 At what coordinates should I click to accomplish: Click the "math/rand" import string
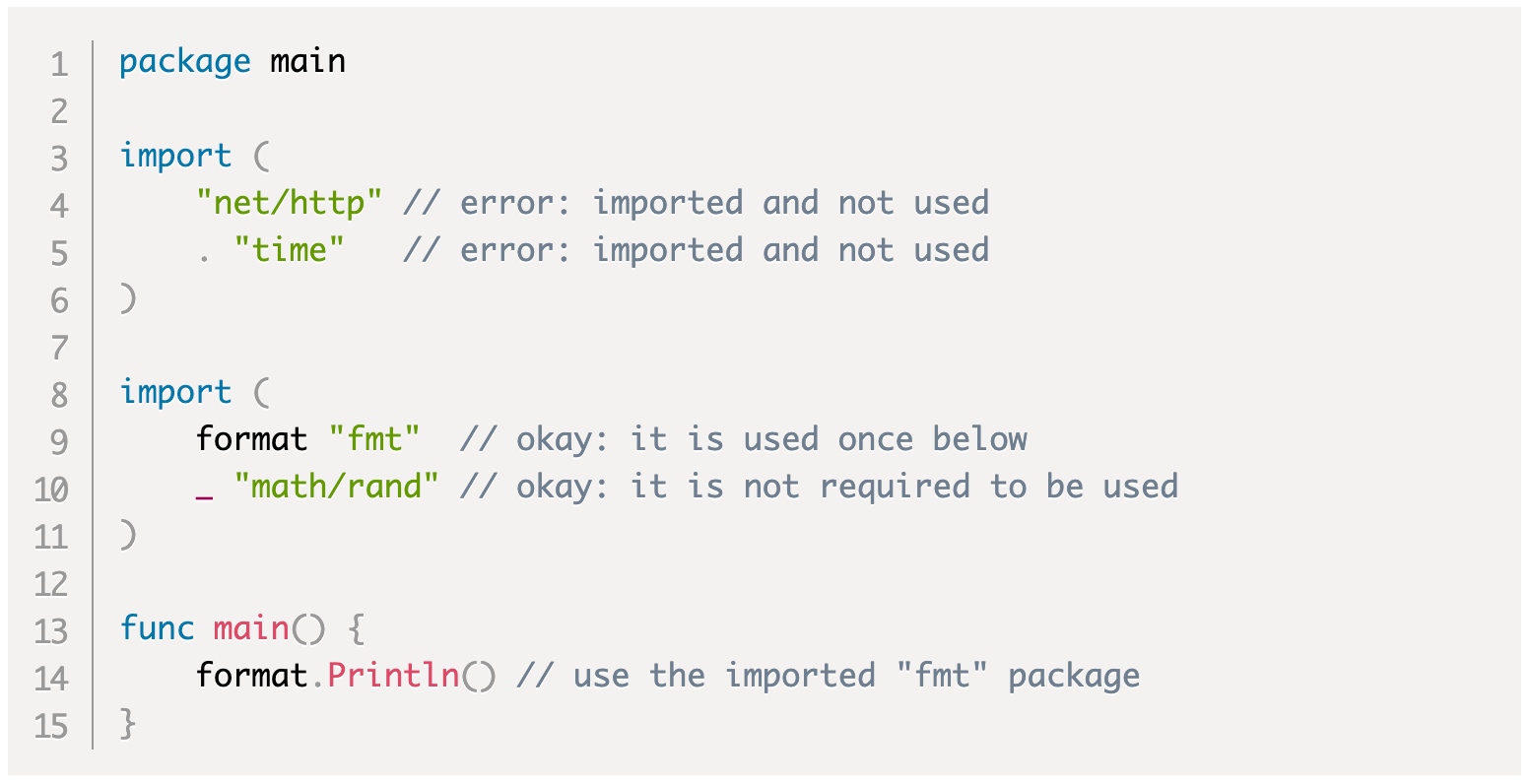pyautogui.click(x=336, y=487)
